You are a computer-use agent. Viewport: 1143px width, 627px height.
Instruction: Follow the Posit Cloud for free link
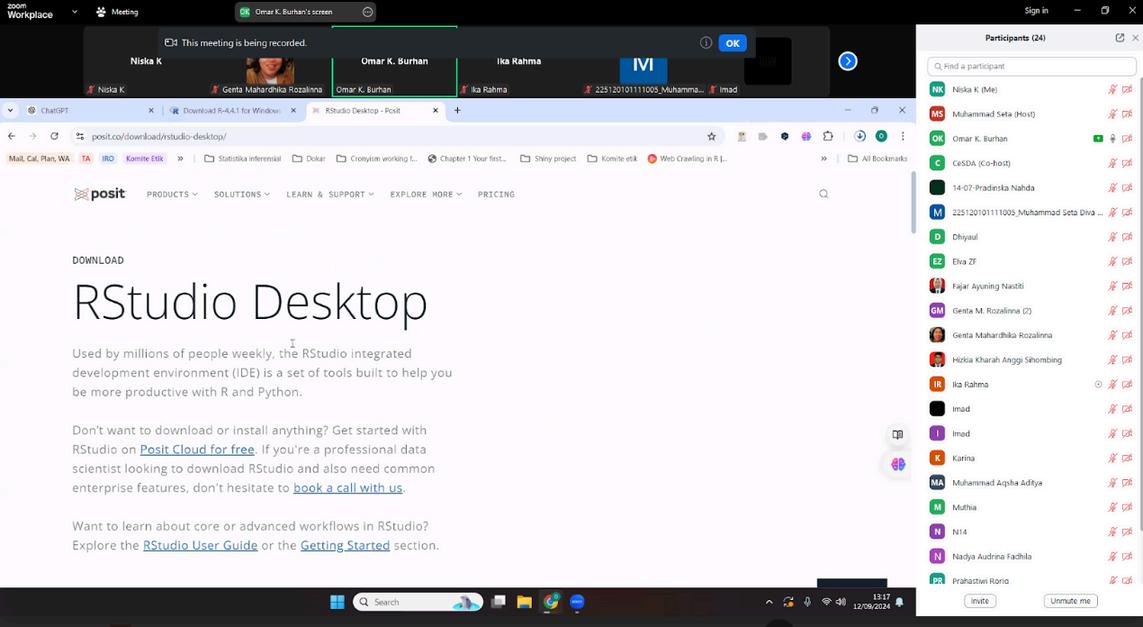tap(197, 450)
